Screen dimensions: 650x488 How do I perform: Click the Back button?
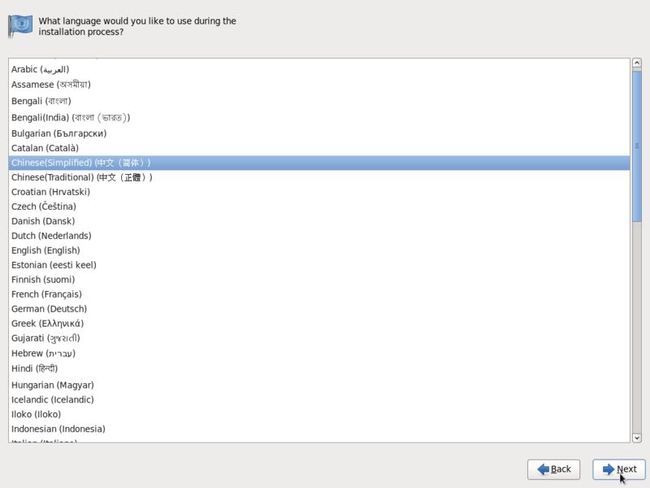point(553,469)
